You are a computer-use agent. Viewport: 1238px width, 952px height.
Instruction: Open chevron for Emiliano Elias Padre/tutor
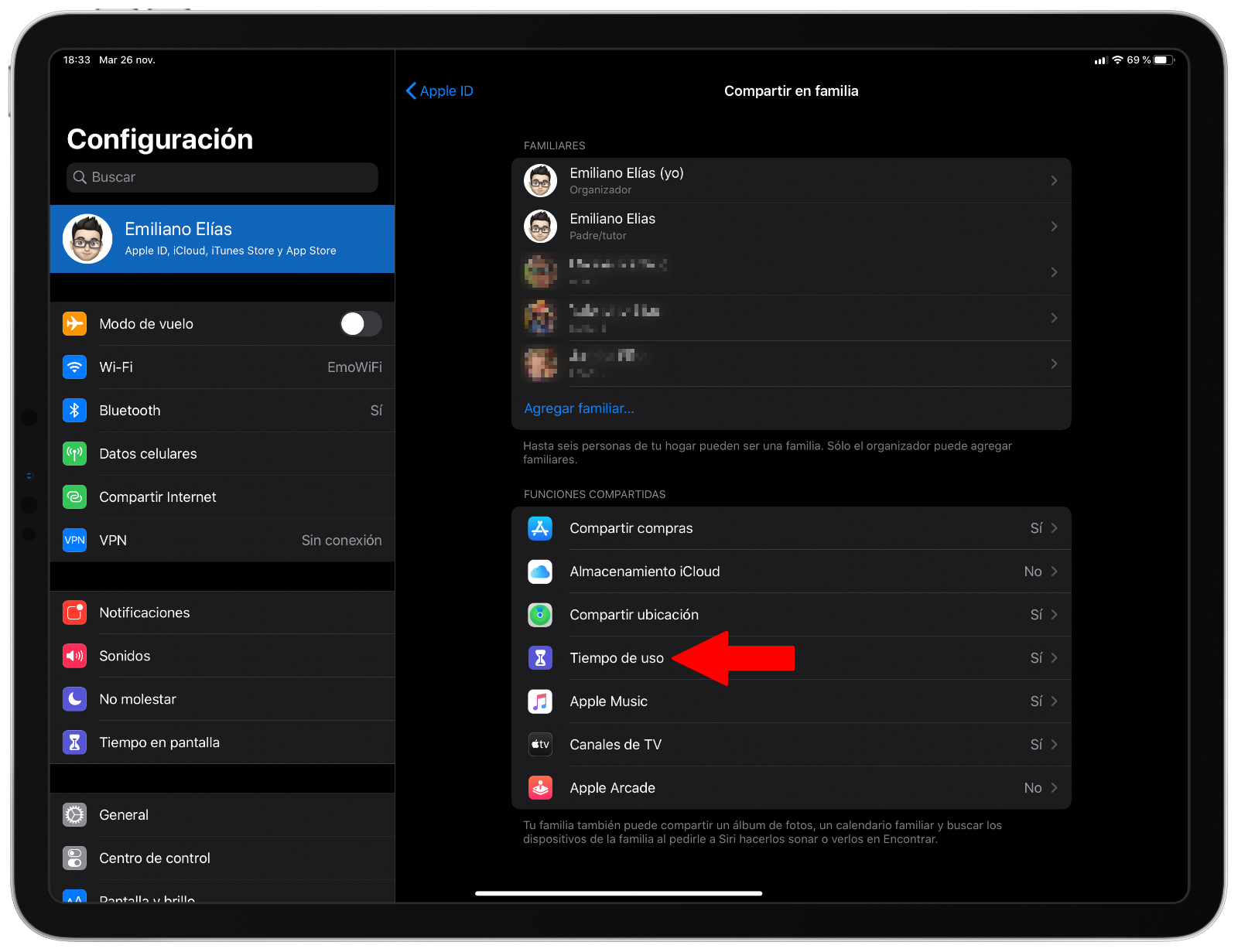coord(1054,226)
